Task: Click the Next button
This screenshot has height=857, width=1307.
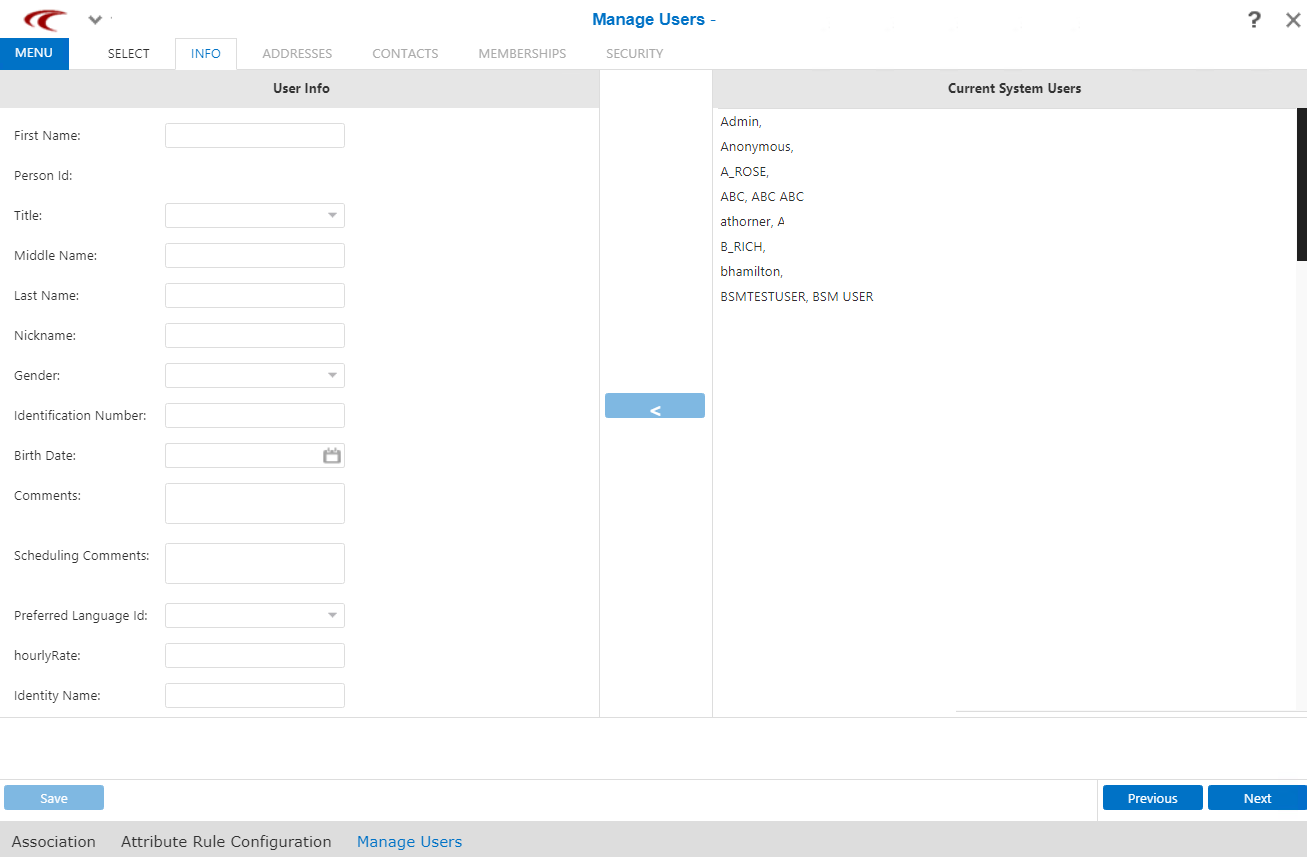Action: pos(1256,797)
